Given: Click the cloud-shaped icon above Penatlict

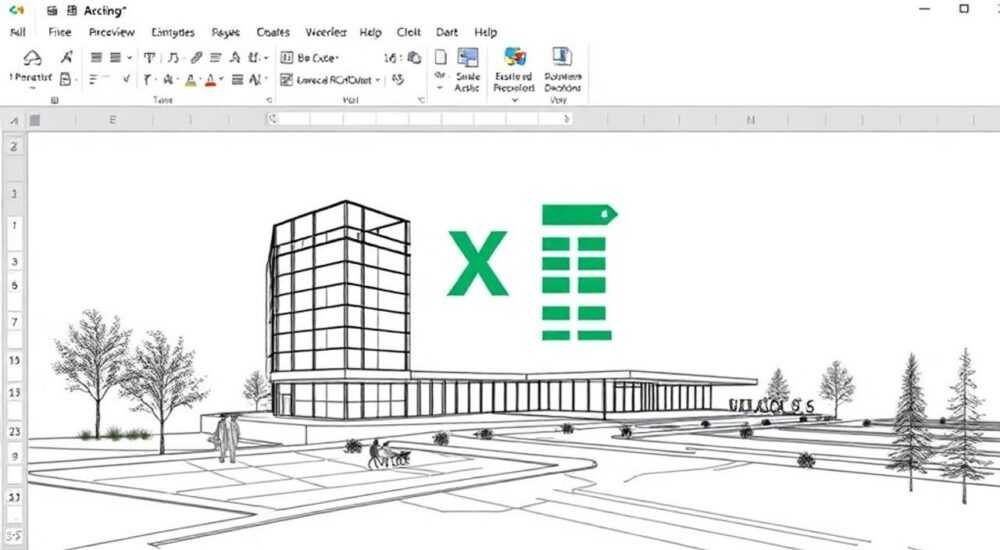Looking at the screenshot, I should [32, 58].
